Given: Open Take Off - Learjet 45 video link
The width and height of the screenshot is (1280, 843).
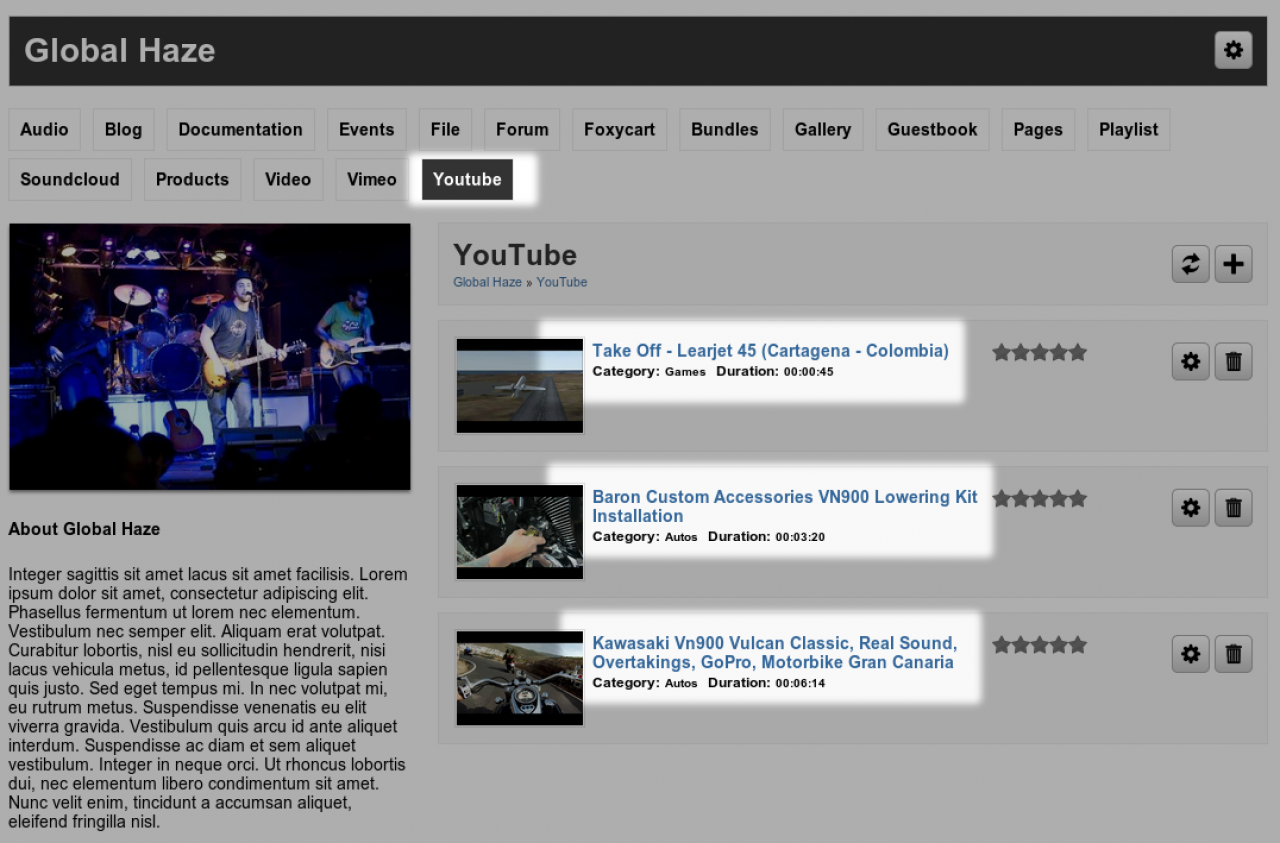Looking at the screenshot, I should click(770, 351).
